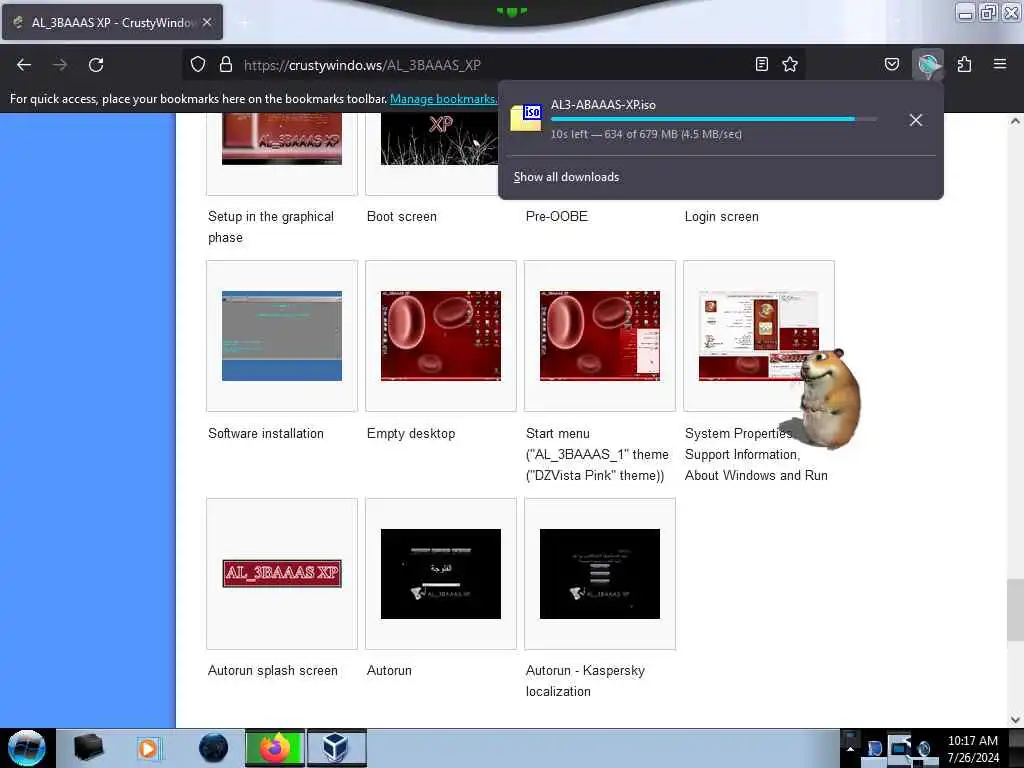Click the 'Pre-OOBE' caption
This screenshot has width=1024, height=768.
click(556, 216)
